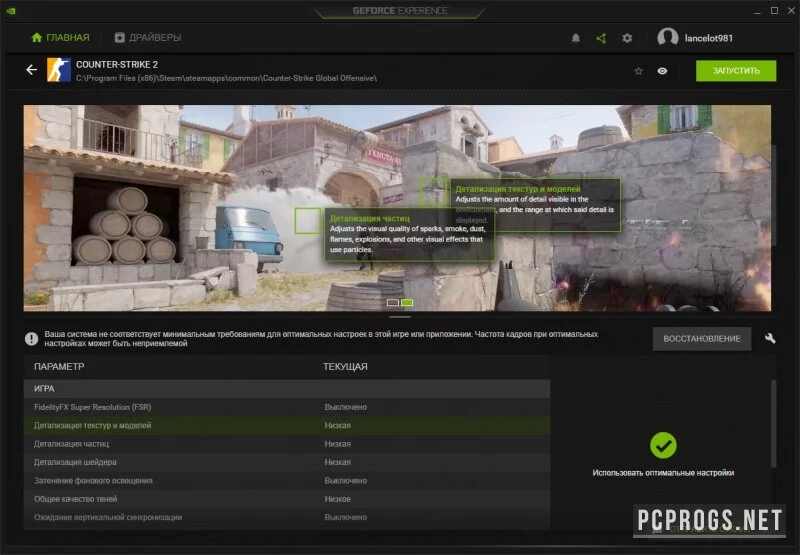
Task: Select first screenshot carousel indicator
Action: point(392,302)
